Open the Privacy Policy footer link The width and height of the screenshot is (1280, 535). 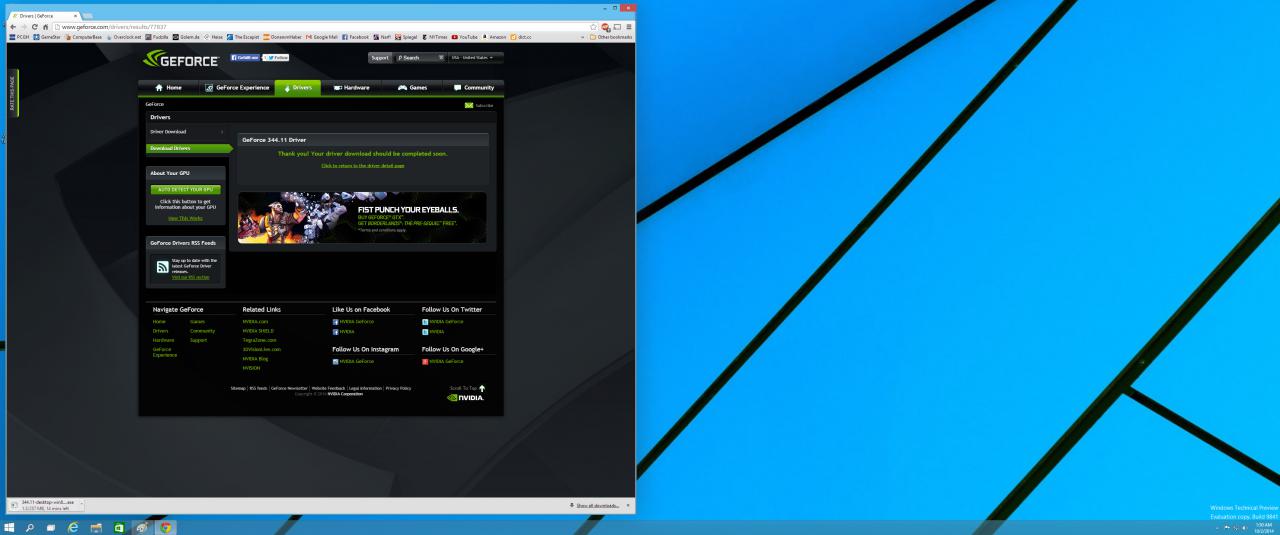point(398,388)
